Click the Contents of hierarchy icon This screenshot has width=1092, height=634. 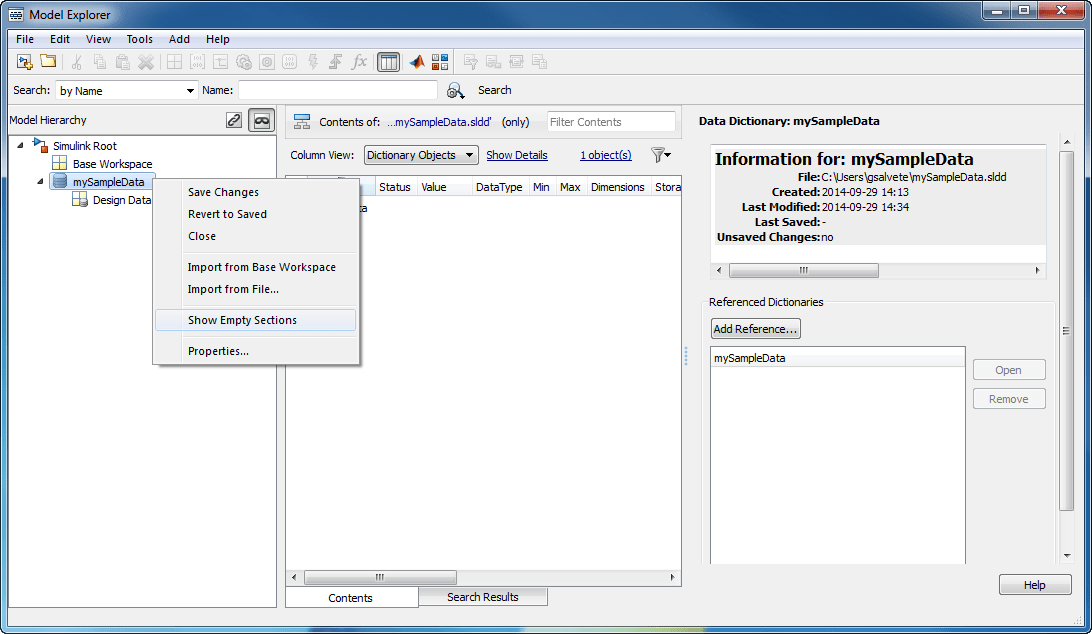302,122
